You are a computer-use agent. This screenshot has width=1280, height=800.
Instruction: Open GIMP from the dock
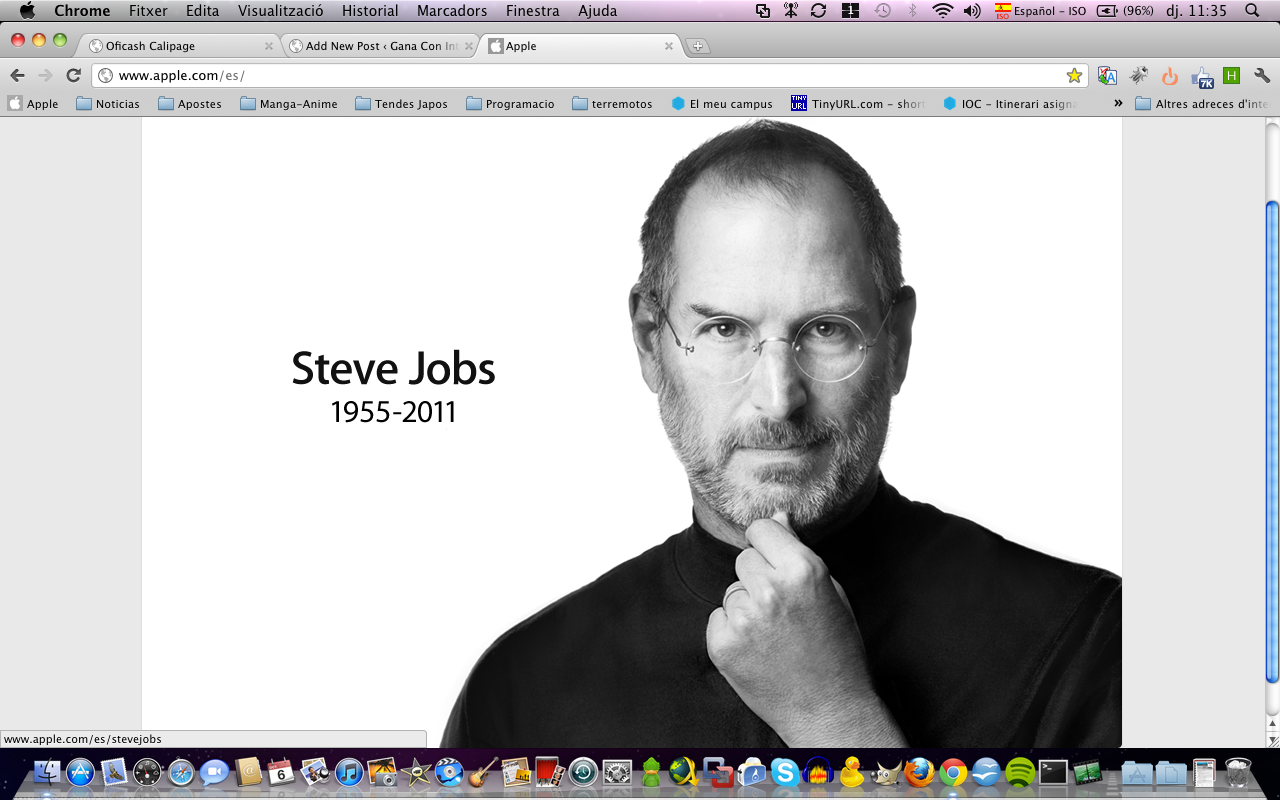pos(886,772)
